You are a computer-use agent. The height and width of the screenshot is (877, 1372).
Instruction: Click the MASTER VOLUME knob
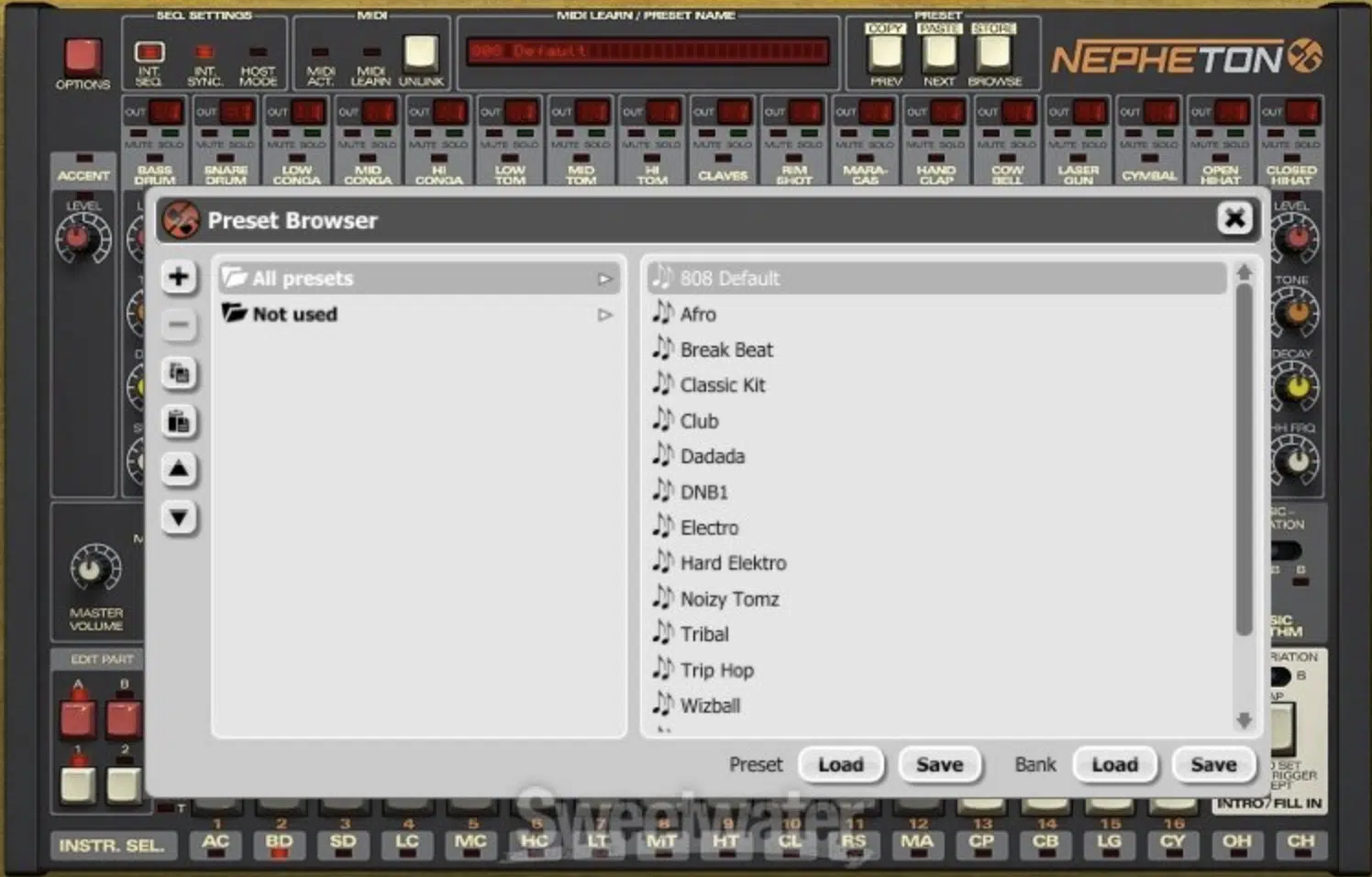pyautogui.click(x=94, y=571)
